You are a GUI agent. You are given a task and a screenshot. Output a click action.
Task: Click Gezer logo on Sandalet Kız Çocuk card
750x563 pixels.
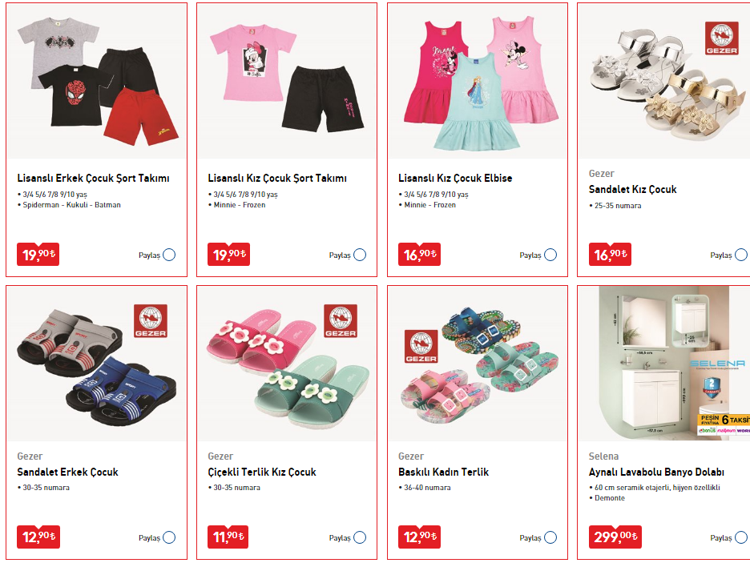click(x=722, y=38)
